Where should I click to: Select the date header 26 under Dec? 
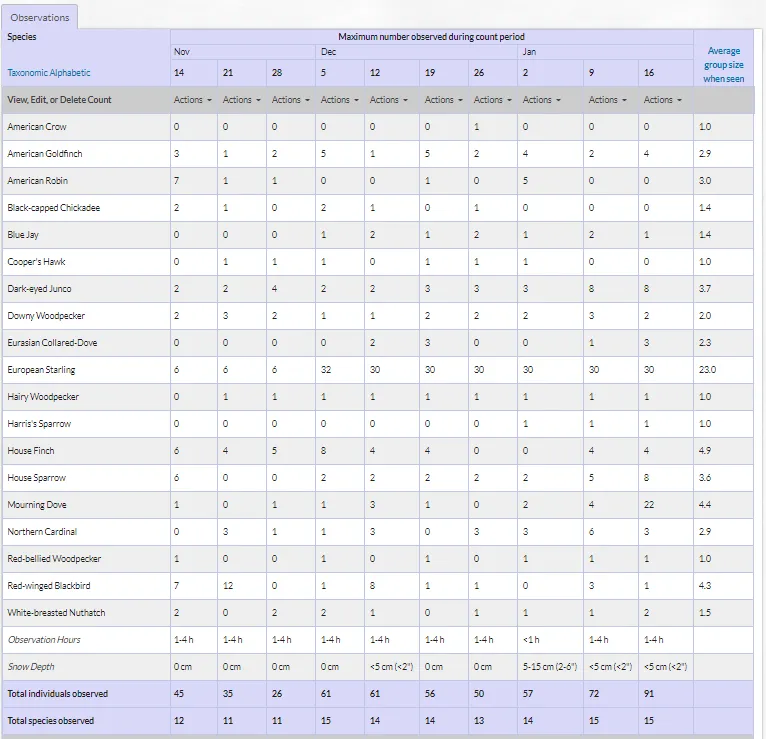[479, 73]
